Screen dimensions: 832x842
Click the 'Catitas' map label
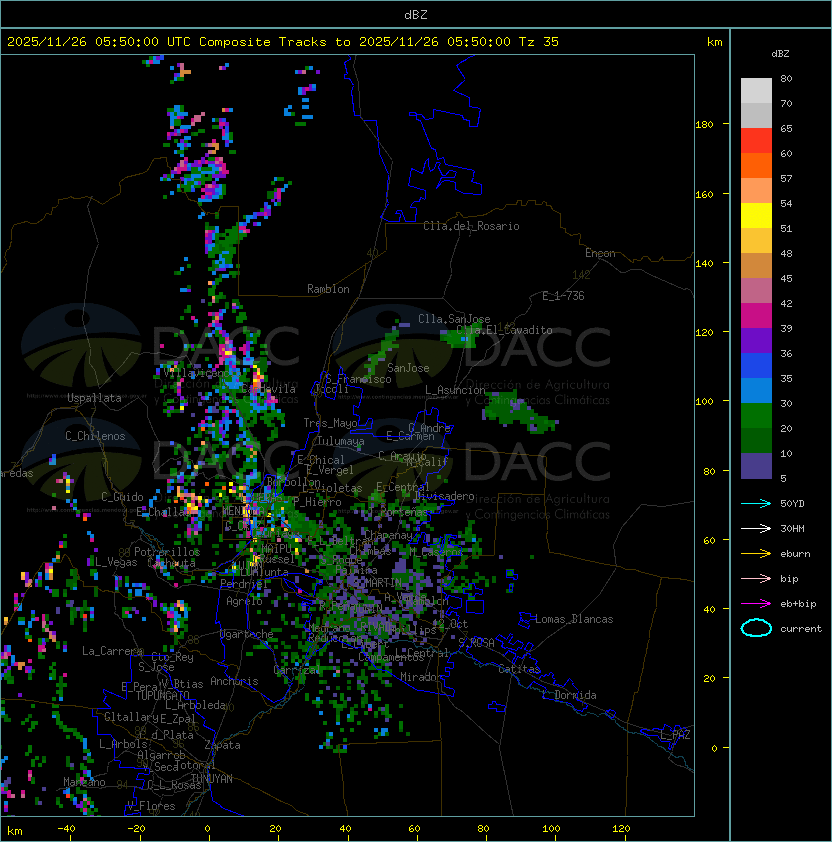pyautogui.click(x=519, y=669)
